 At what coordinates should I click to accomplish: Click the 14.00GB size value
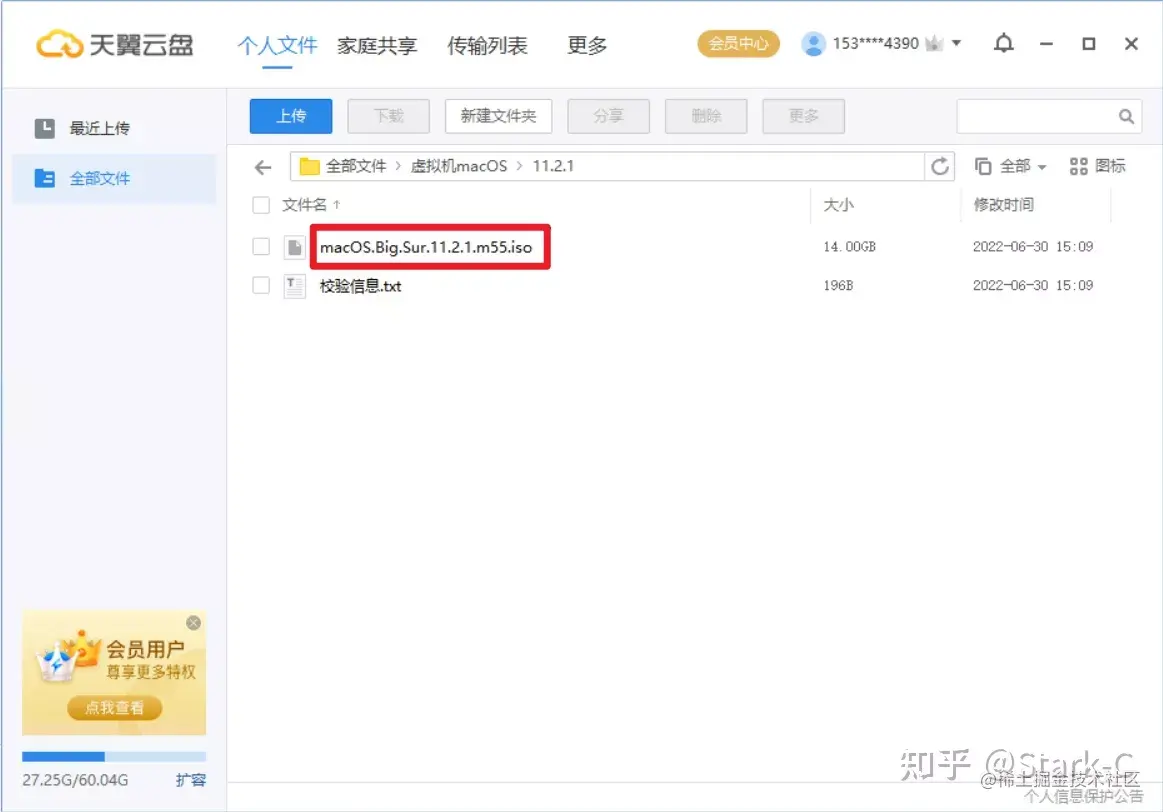click(x=849, y=246)
